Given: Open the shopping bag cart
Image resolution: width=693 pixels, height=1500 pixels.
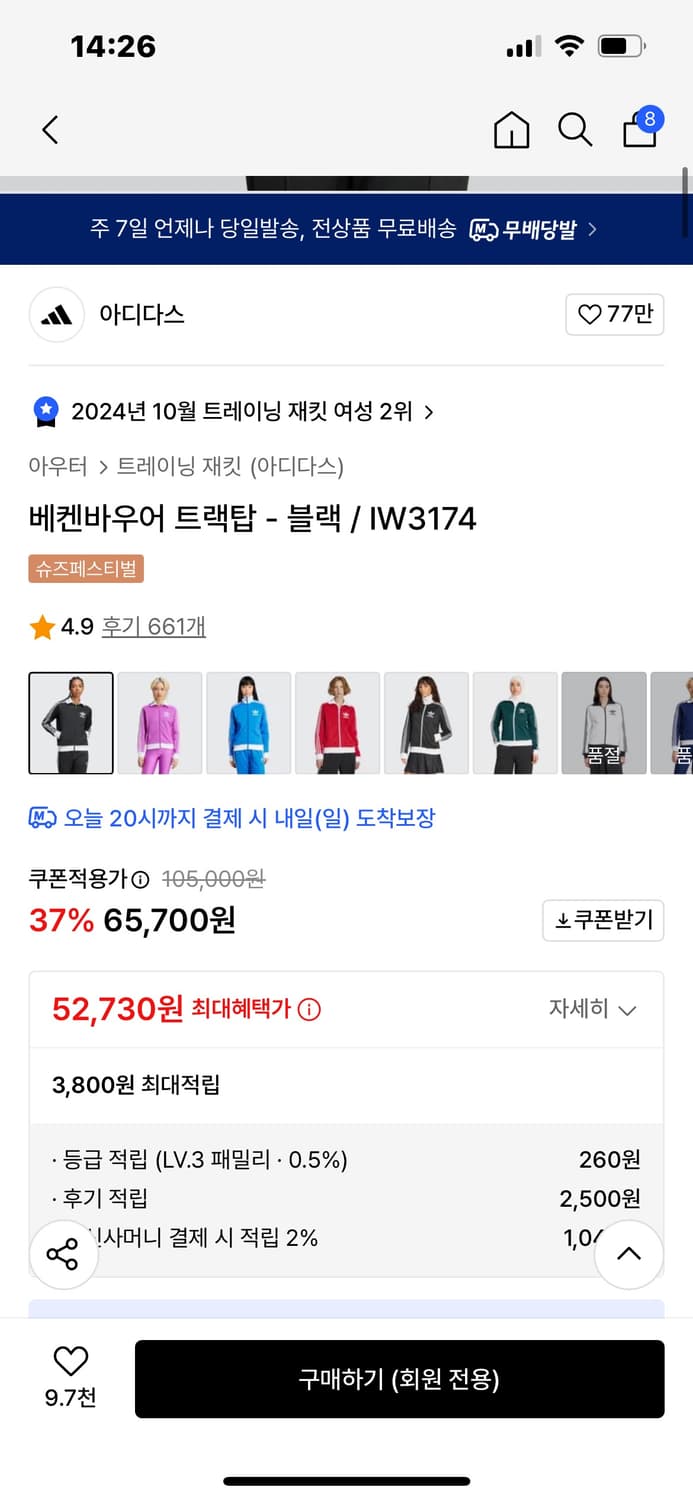Looking at the screenshot, I should click(640, 129).
